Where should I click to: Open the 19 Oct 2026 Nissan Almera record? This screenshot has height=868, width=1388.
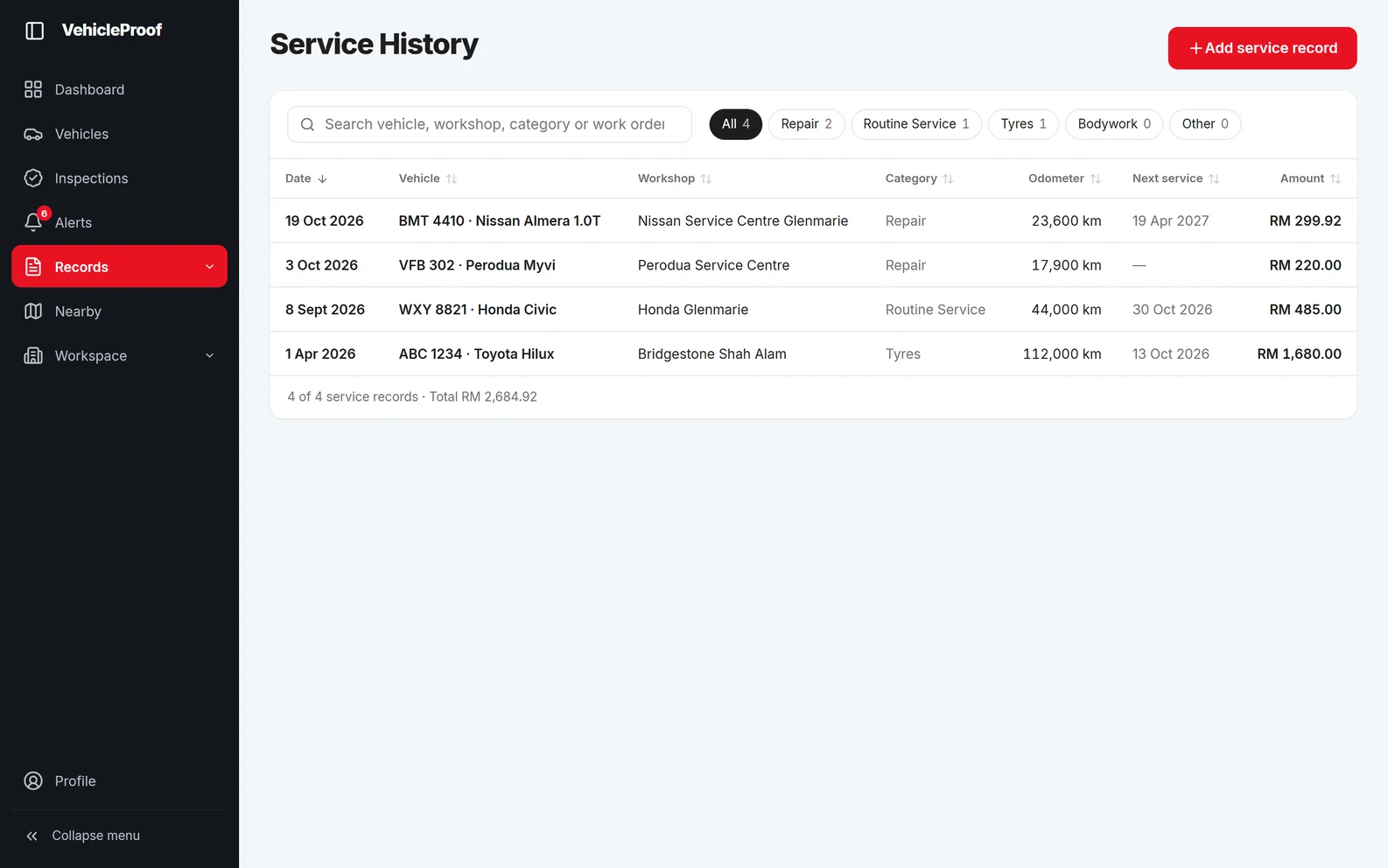813,220
